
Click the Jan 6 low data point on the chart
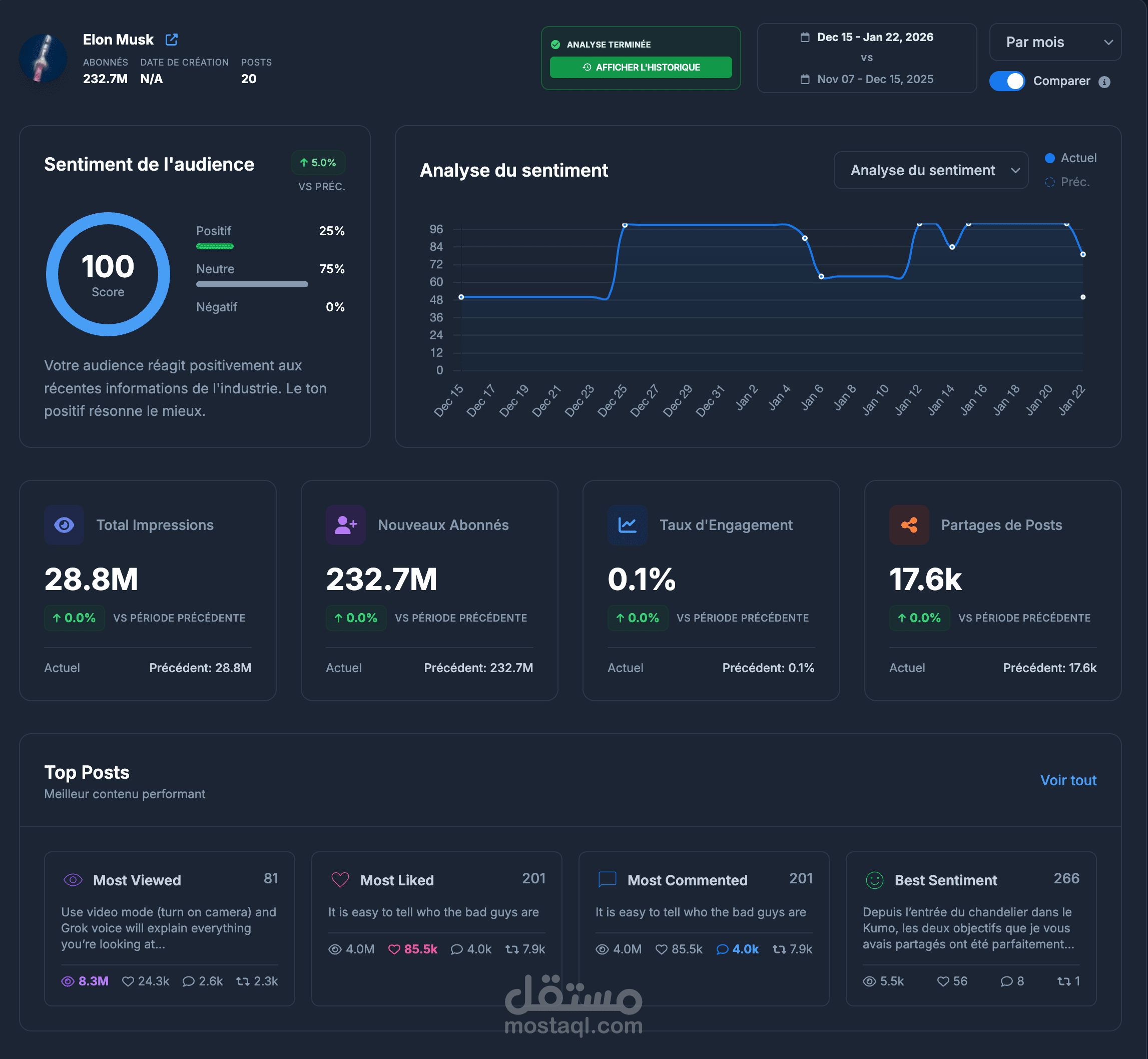click(x=821, y=276)
